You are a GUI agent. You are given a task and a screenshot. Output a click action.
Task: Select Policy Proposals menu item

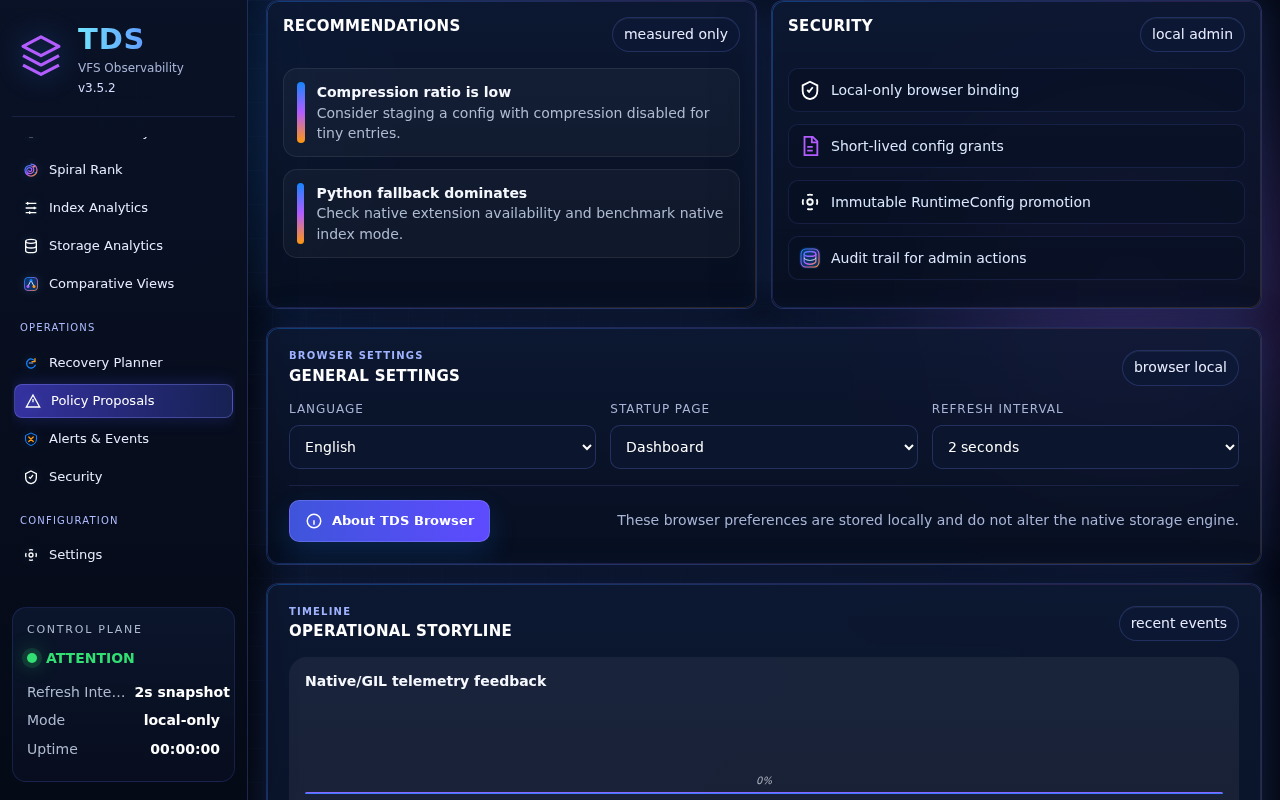[x=123, y=401]
